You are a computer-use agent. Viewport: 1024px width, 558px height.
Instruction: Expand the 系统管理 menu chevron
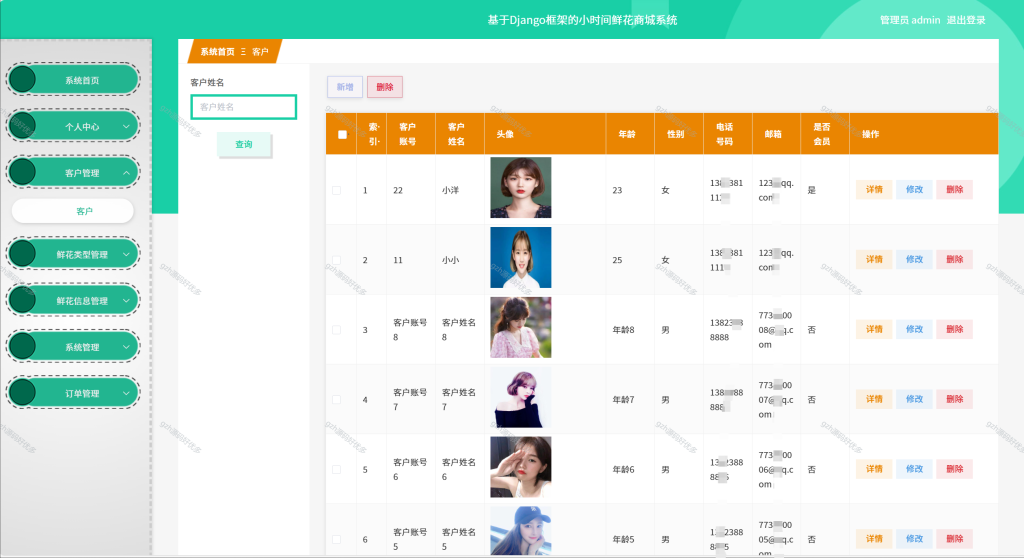coord(126,347)
